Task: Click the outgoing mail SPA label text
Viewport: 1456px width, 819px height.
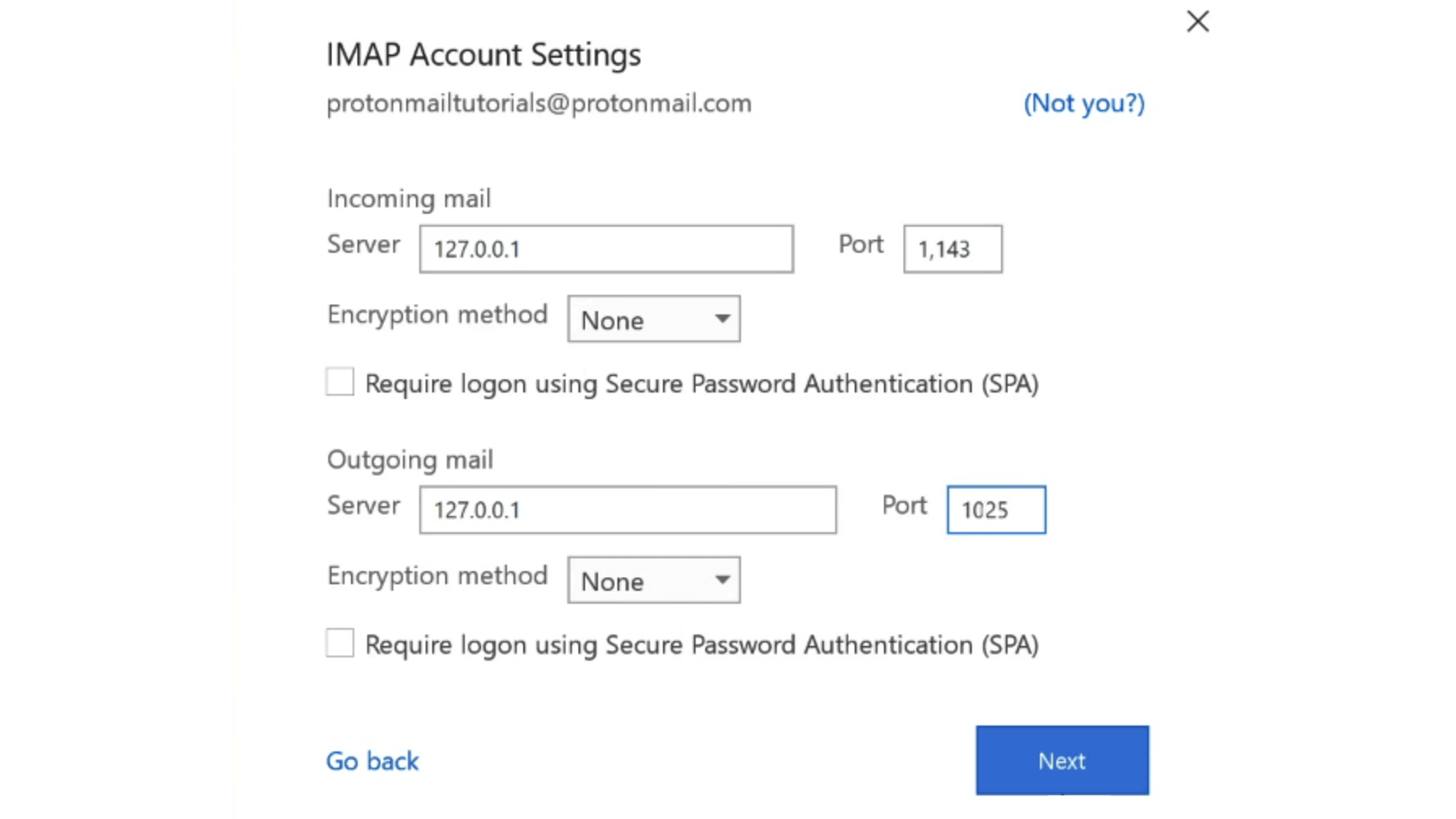Action: (701, 645)
